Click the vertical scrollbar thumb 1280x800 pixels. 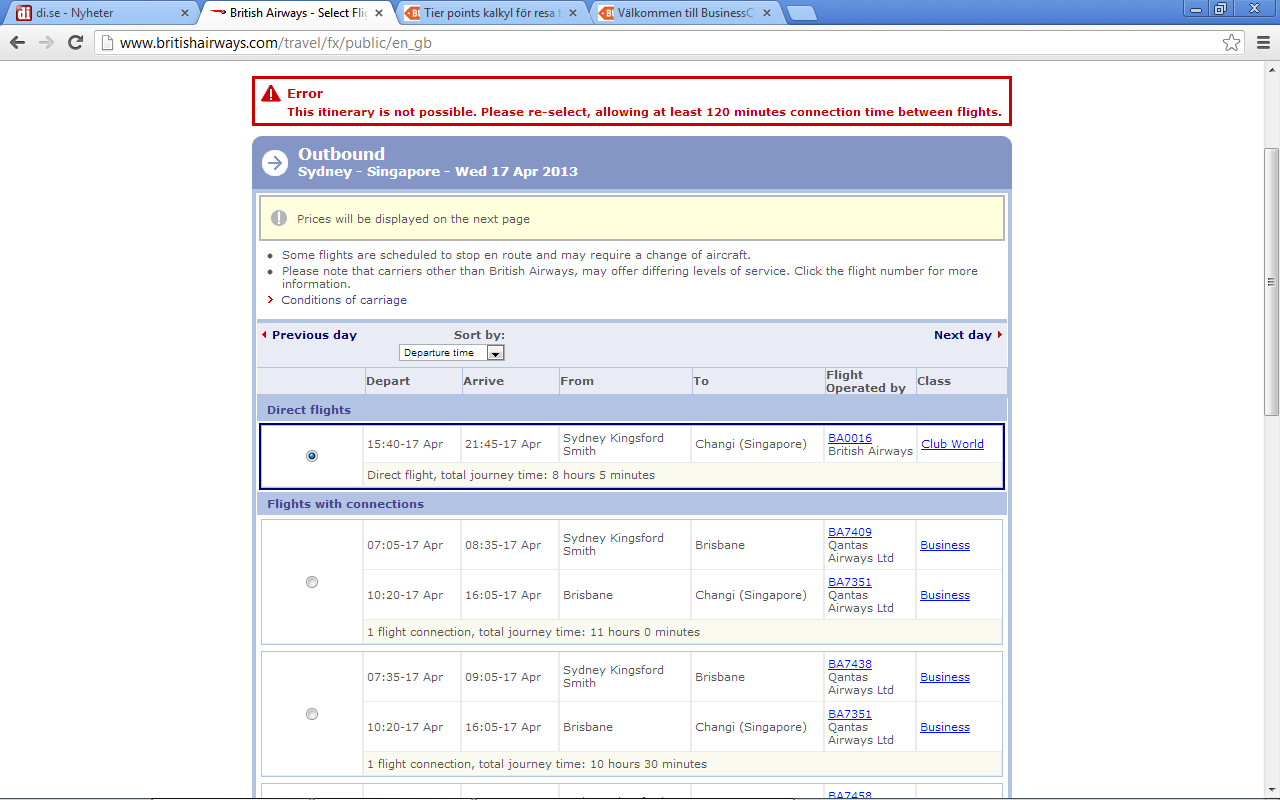pos(1271,282)
